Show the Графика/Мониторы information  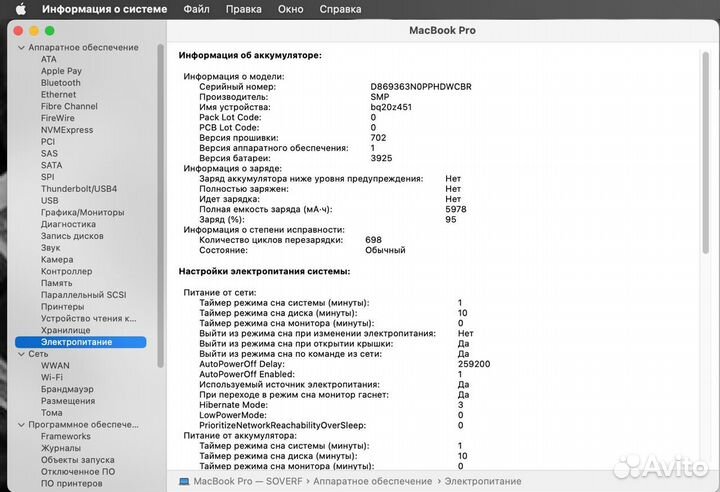83,212
